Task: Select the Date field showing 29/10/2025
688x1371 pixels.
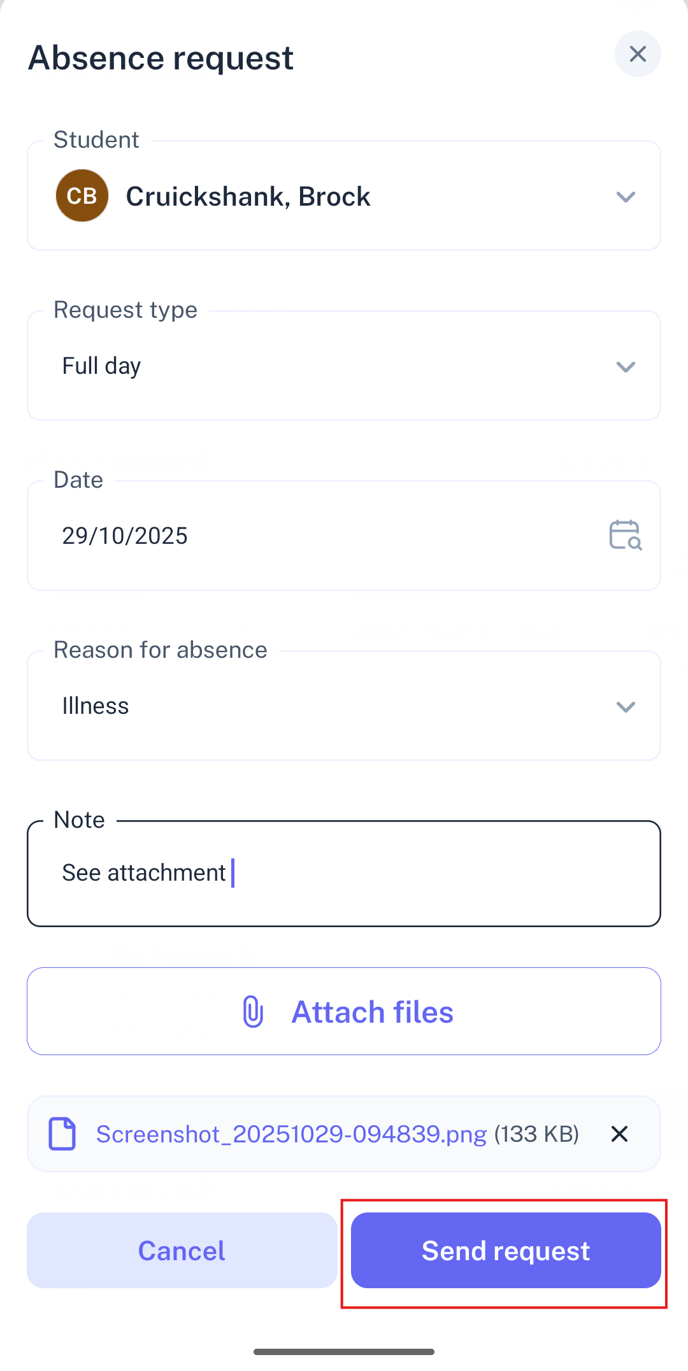Action: click(x=300, y=536)
